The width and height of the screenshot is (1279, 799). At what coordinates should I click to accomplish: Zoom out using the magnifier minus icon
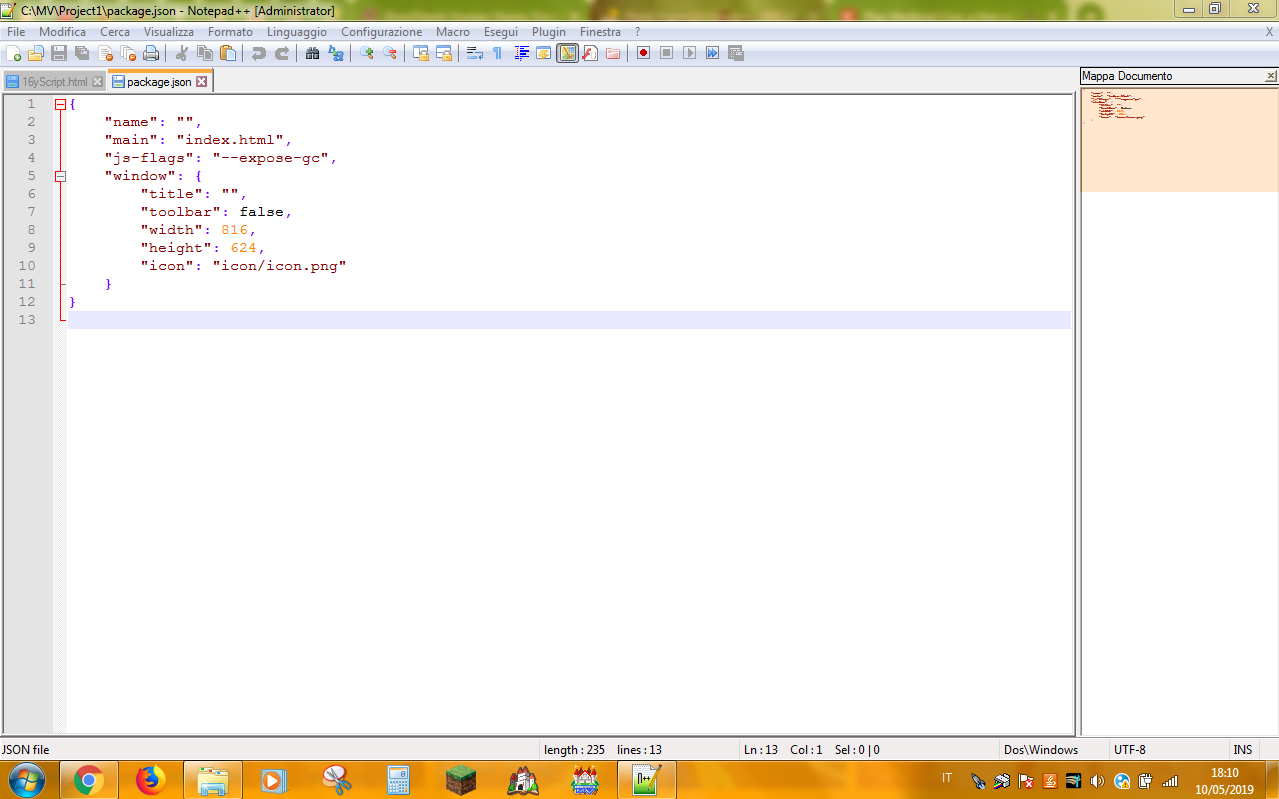(x=390, y=53)
